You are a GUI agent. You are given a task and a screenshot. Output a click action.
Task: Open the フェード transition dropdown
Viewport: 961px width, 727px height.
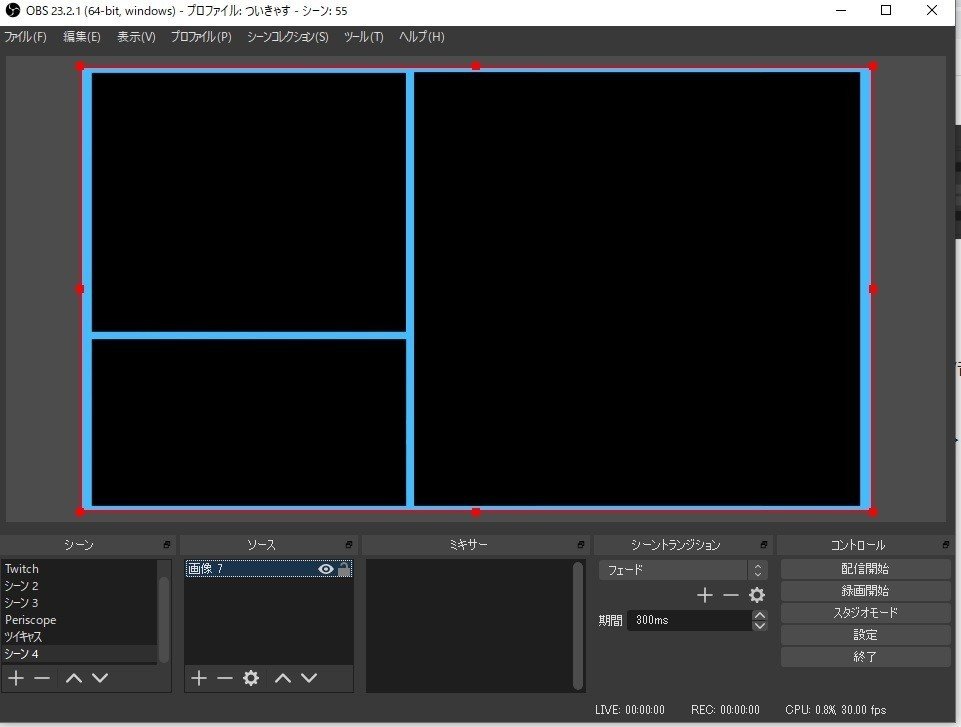pyautogui.click(x=683, y=570)
